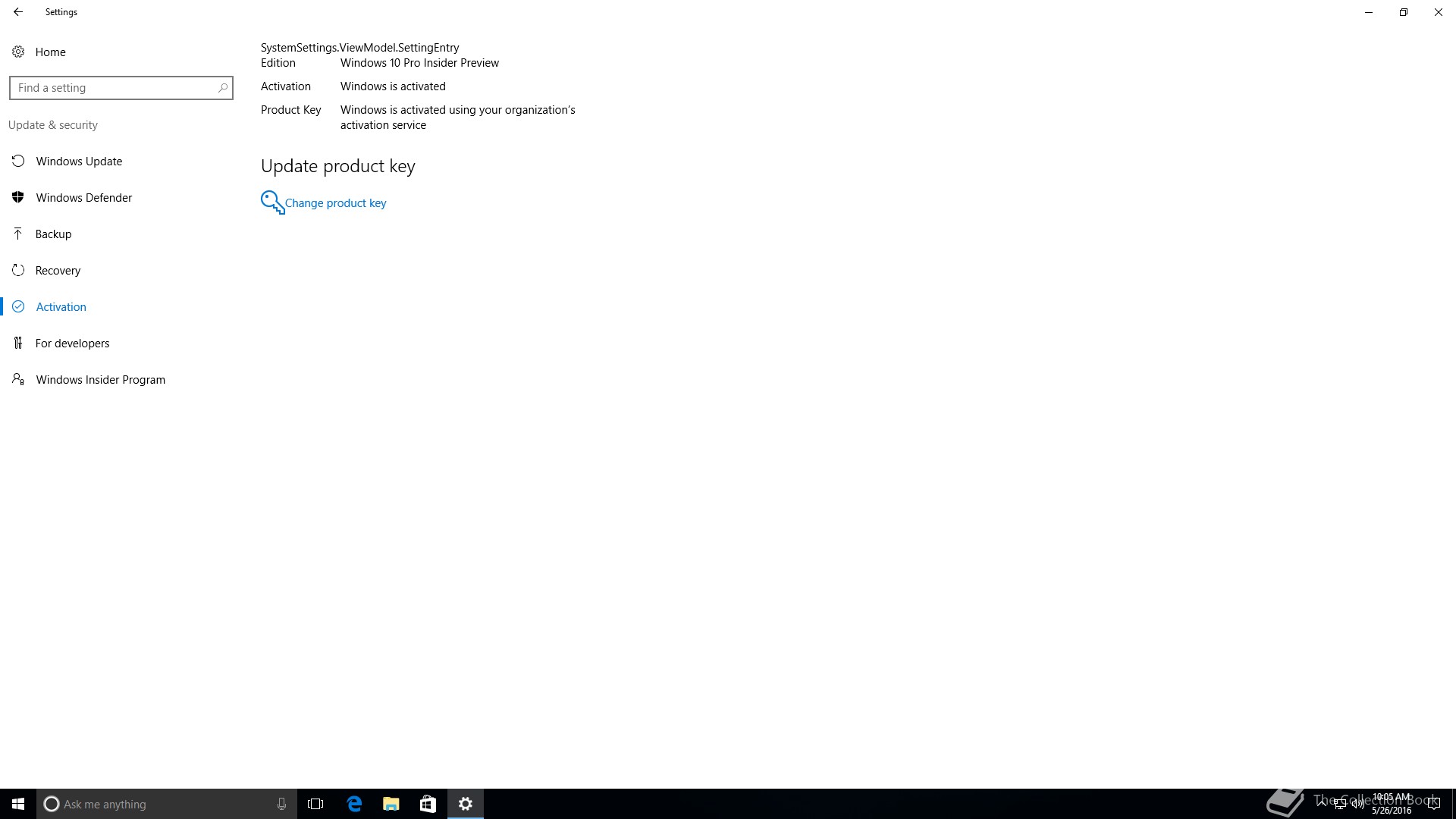This screenshot has height=819, width=1456.
Task: Select Windows Defender in sidebar
Action: (x=83, y=198)
